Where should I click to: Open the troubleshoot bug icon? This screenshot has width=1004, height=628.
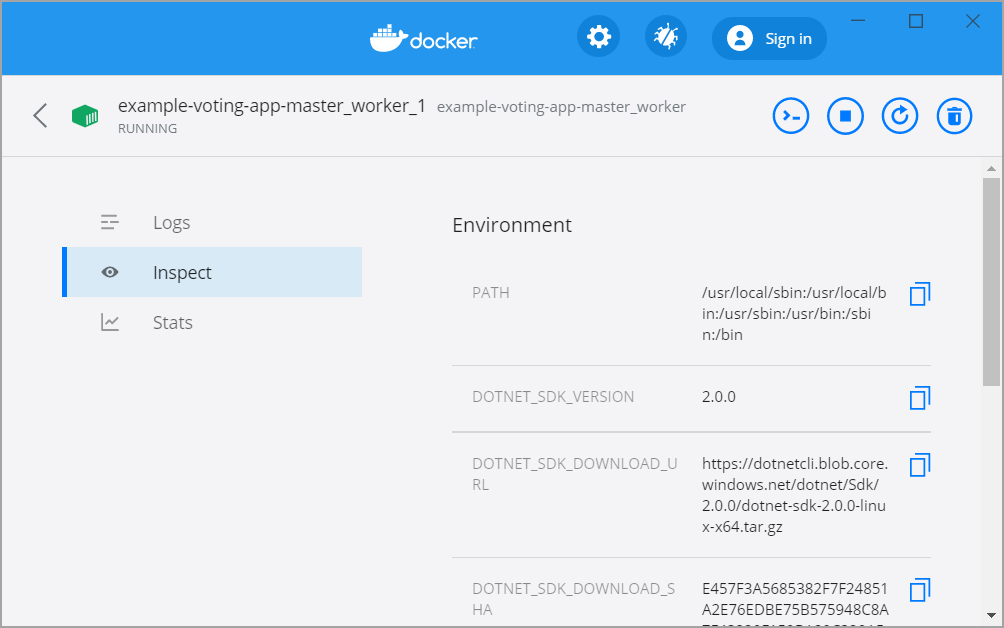[665, 38]
